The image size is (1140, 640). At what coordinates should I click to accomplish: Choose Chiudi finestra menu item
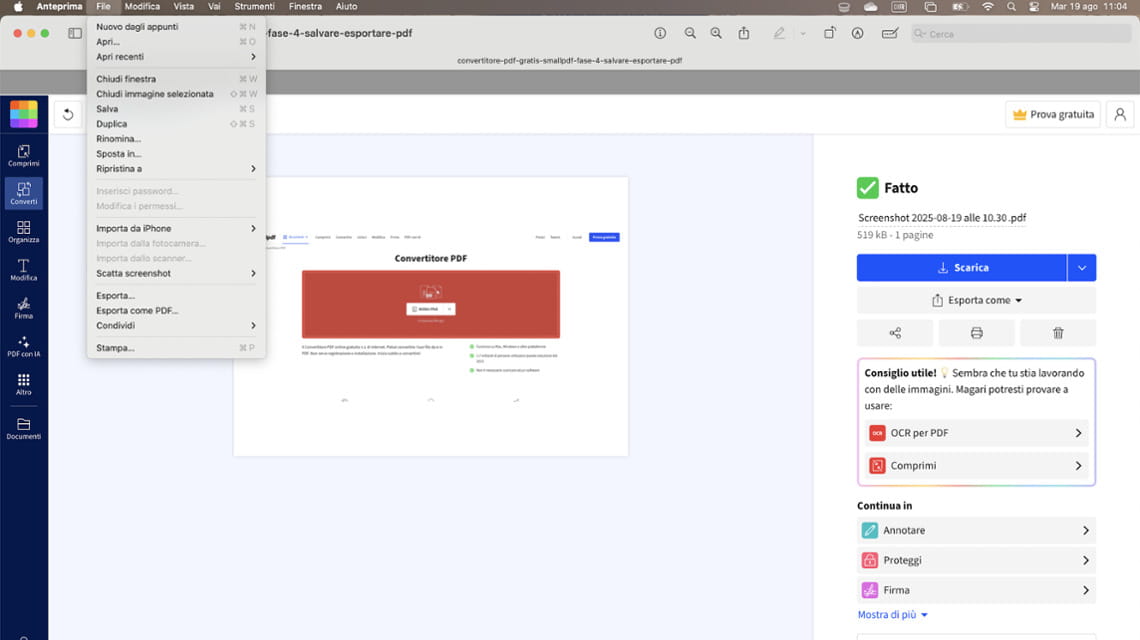click(x=176, y=79)
